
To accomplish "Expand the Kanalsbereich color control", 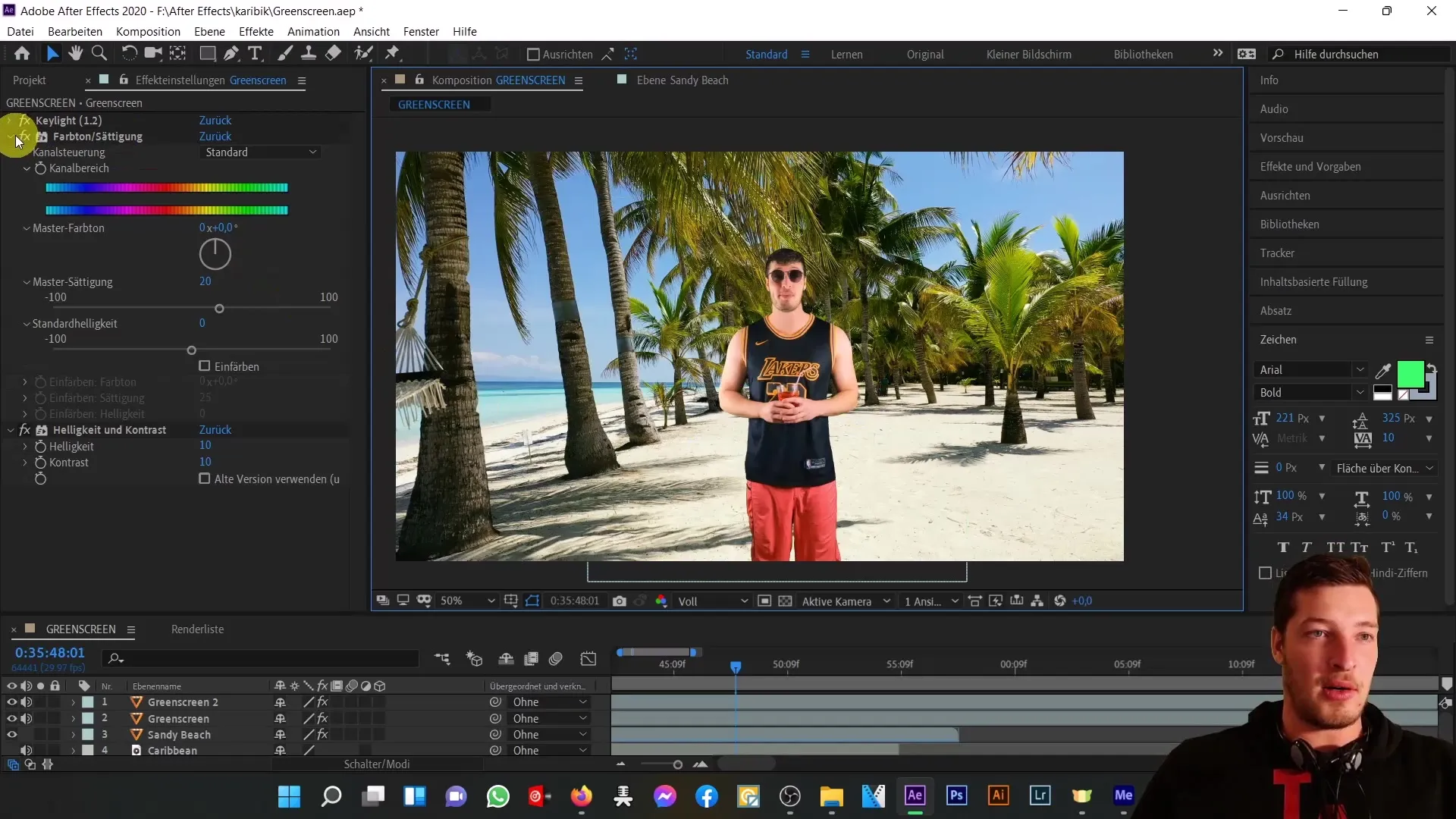I will click(27, 168).
